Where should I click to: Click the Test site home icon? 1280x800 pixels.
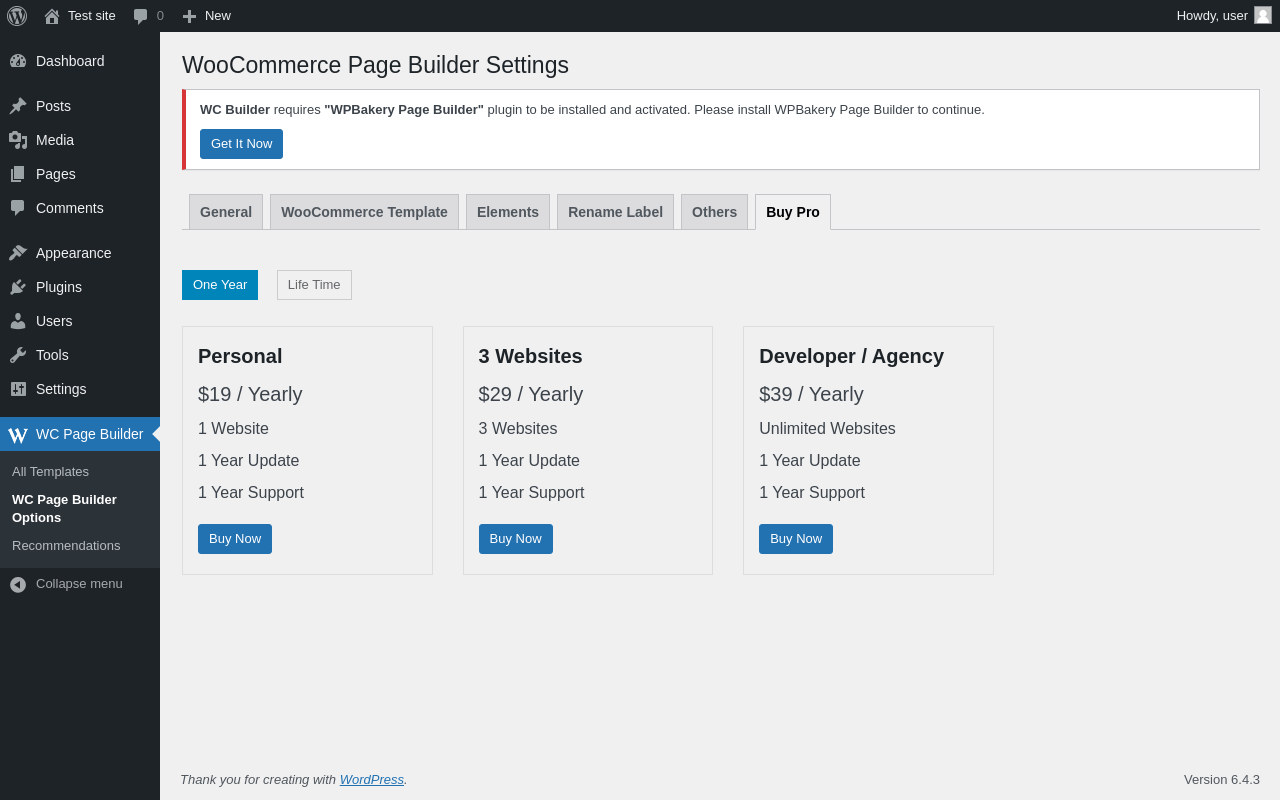tap(52, 16)
